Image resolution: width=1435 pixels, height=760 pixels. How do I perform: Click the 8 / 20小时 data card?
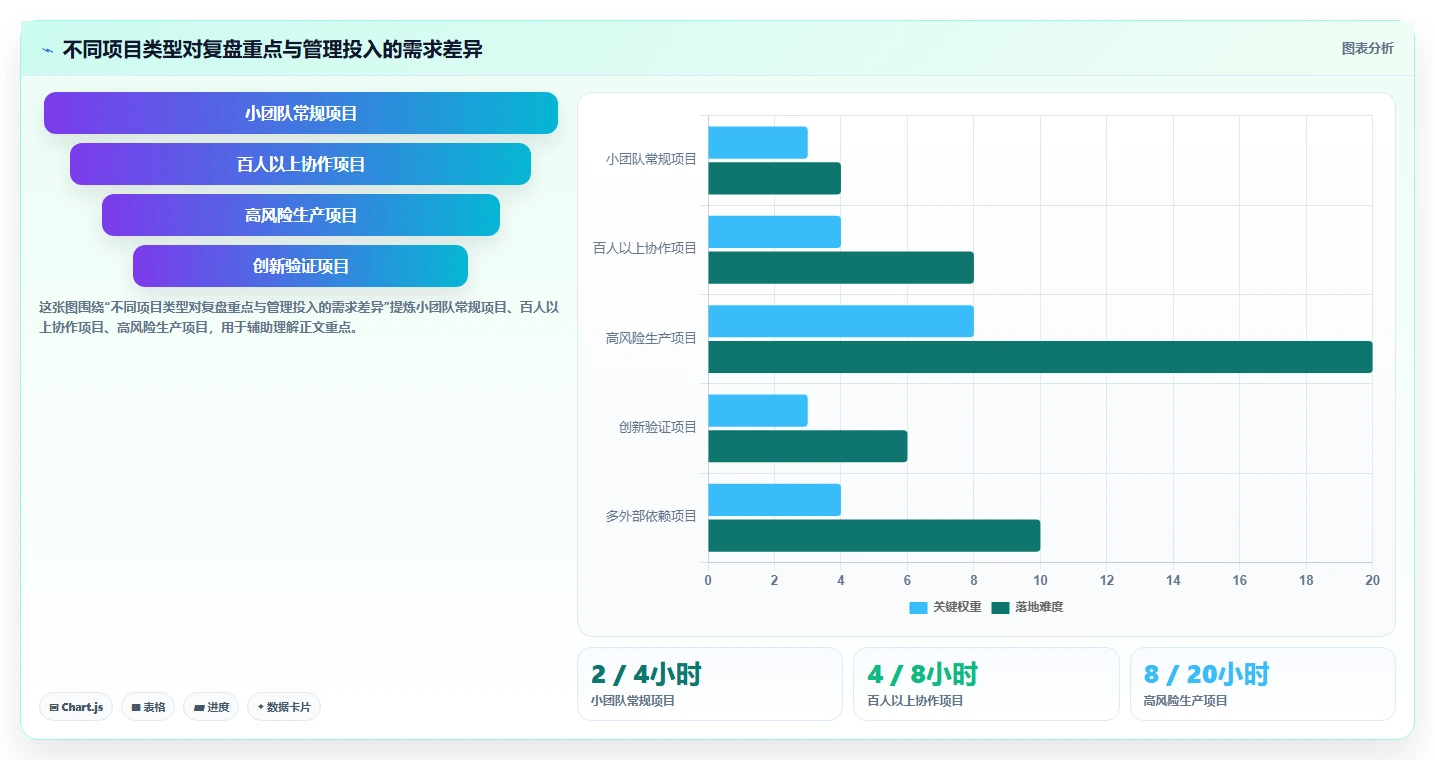[1263, 684]
